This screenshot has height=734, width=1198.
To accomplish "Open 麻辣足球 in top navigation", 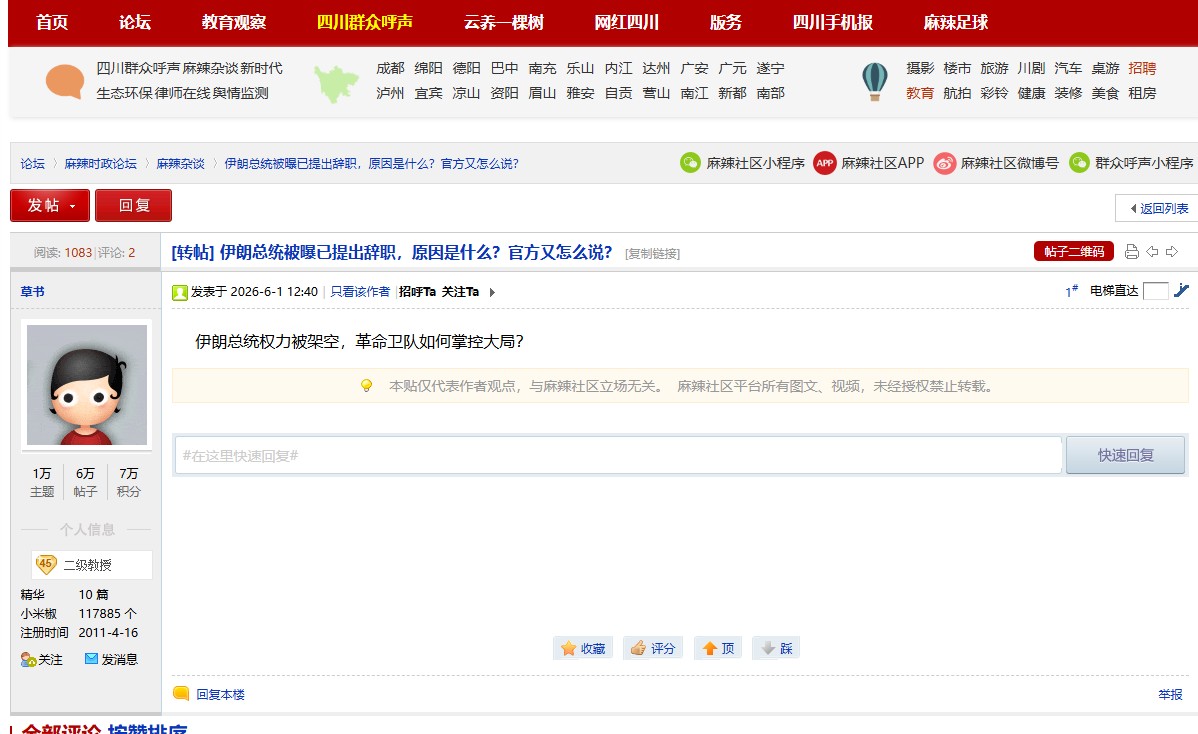I will [956, 22].
